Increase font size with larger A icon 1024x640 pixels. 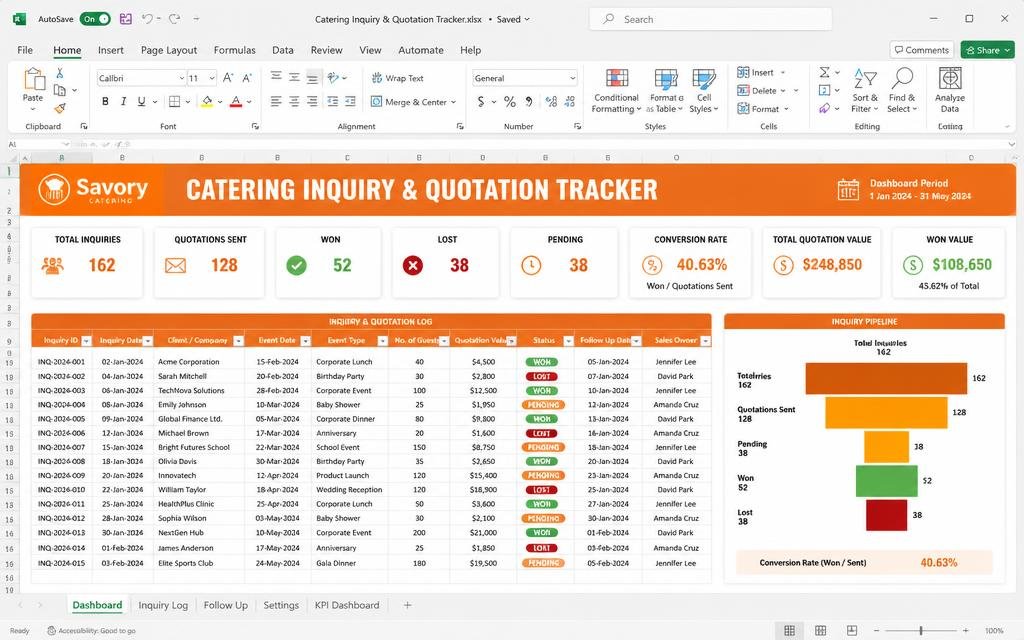pos(228,78)
